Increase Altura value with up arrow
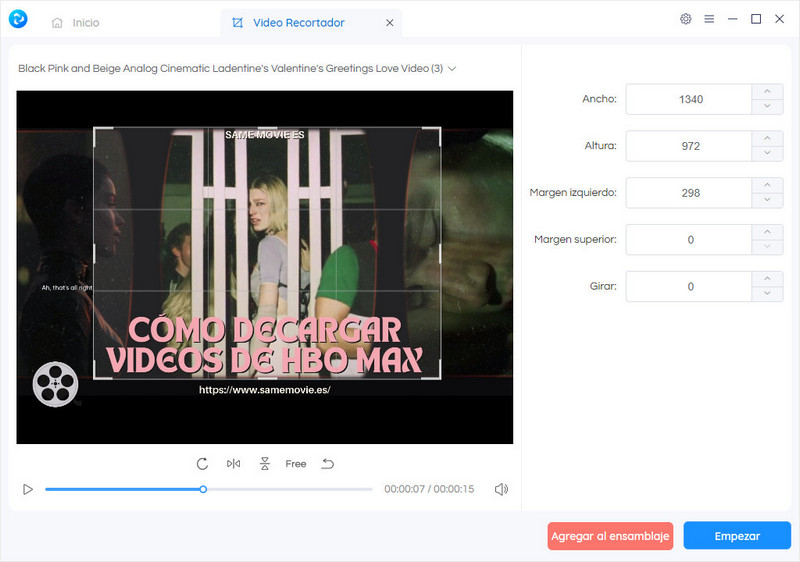The height and width of the screenshot is (562, 800). [767, 139]
